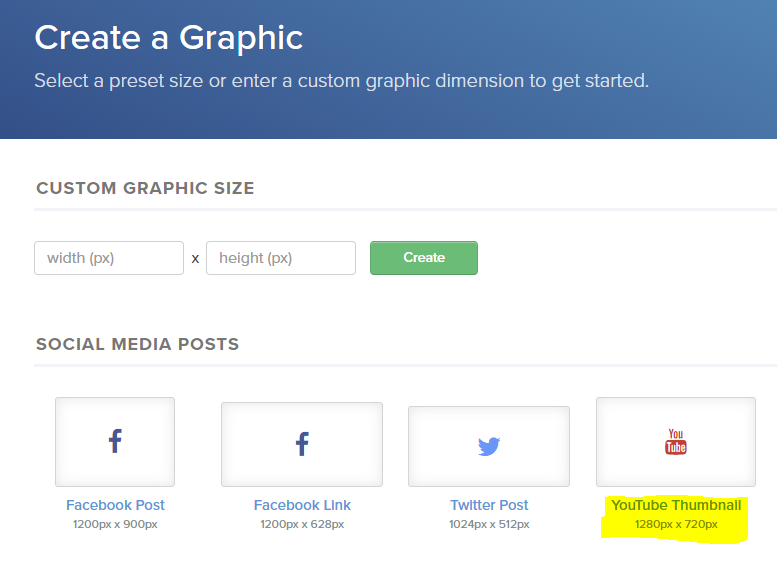Select the highlighted YouTube Thumbnail link

tap(676, 505)
